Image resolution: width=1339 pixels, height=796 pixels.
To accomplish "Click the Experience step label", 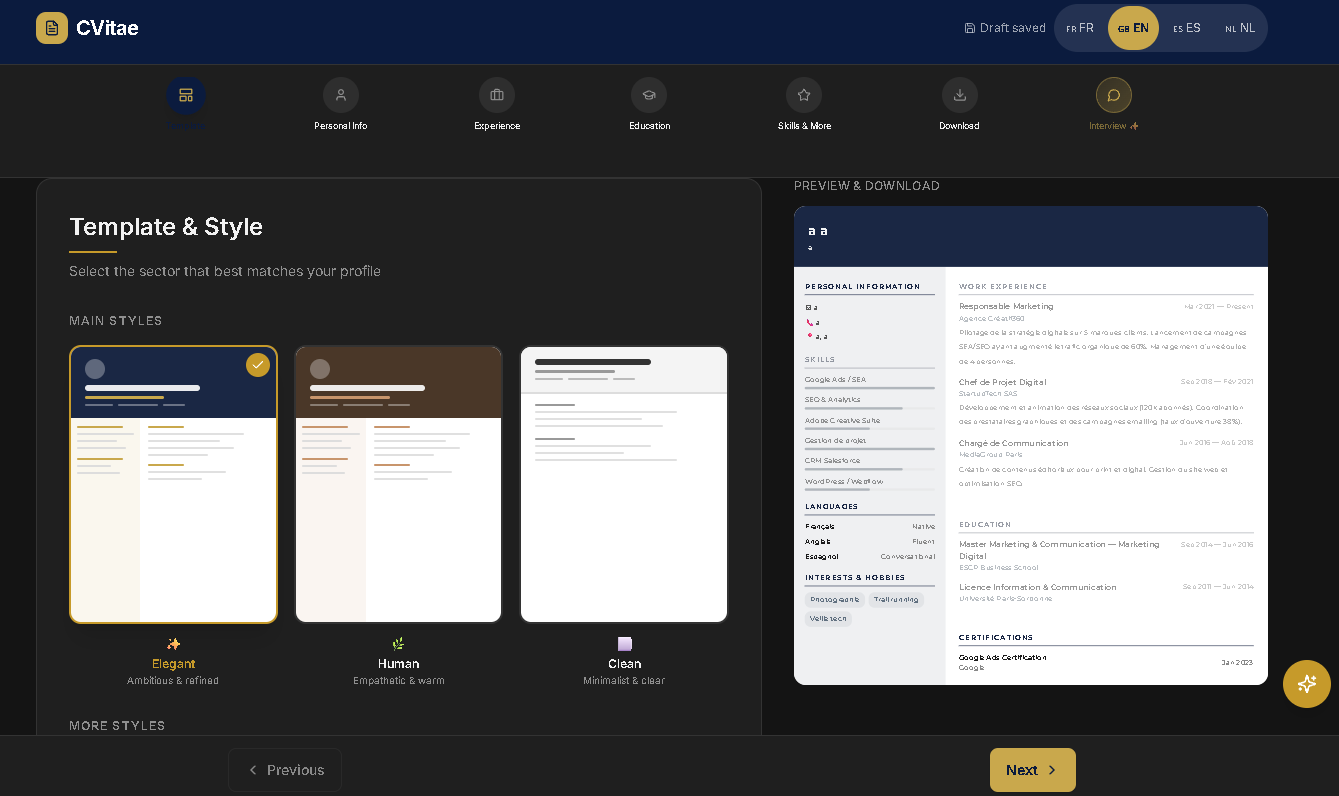I will point(497,126).
